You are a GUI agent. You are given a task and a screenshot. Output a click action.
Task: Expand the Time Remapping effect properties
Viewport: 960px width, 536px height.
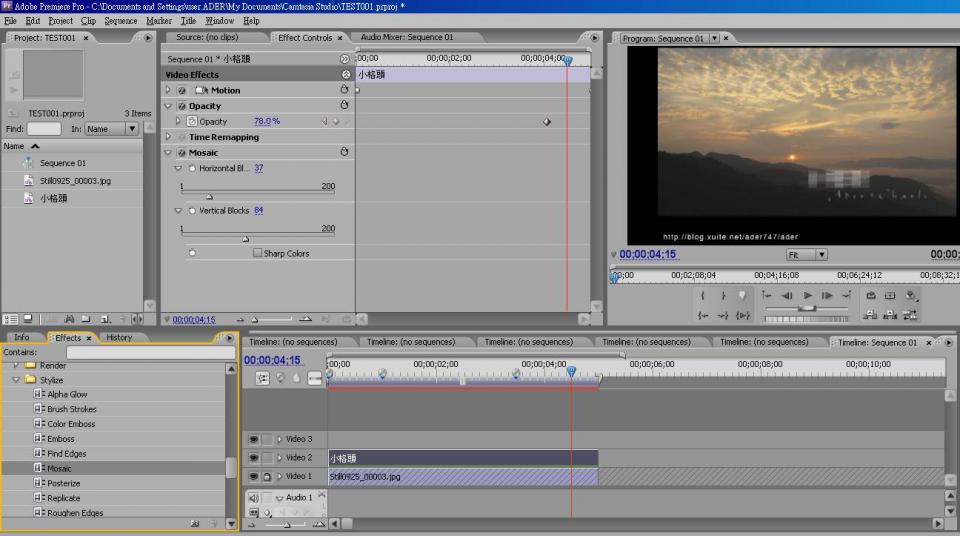168,137
